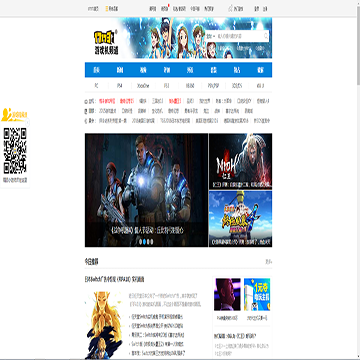Select the highlighted blue carousel dot
The width and height of the screenshot is (360, 360).
[x=144, y=242]
